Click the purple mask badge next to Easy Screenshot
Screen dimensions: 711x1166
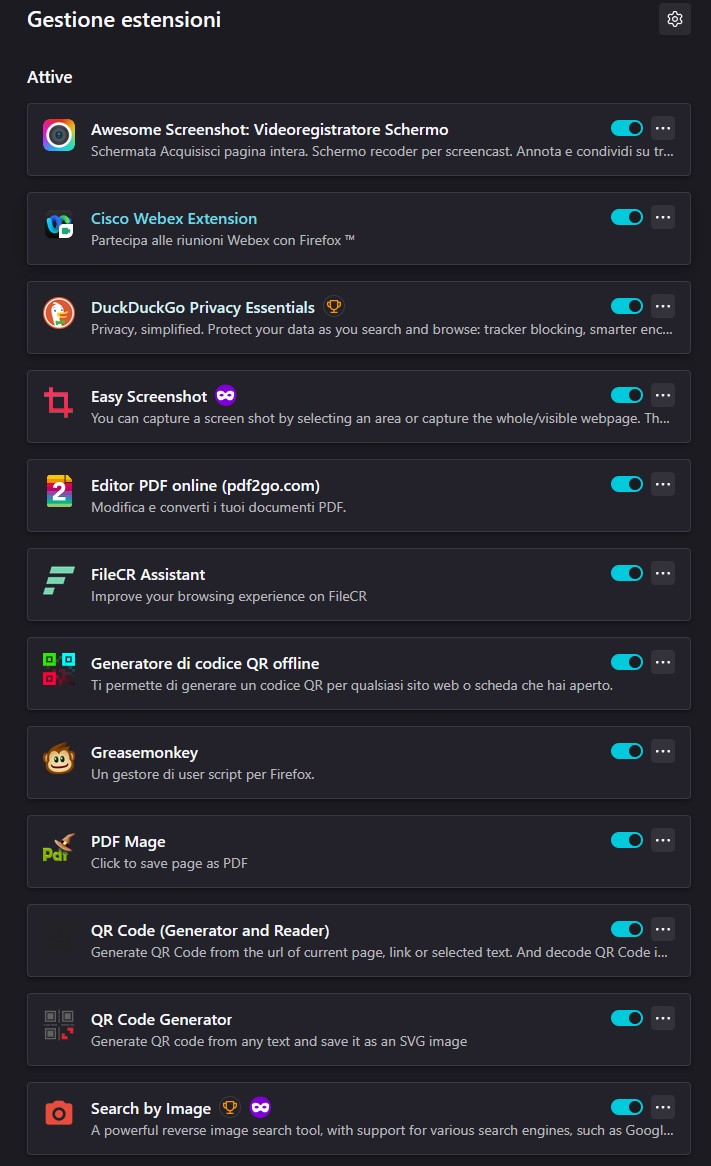point(226,395)
